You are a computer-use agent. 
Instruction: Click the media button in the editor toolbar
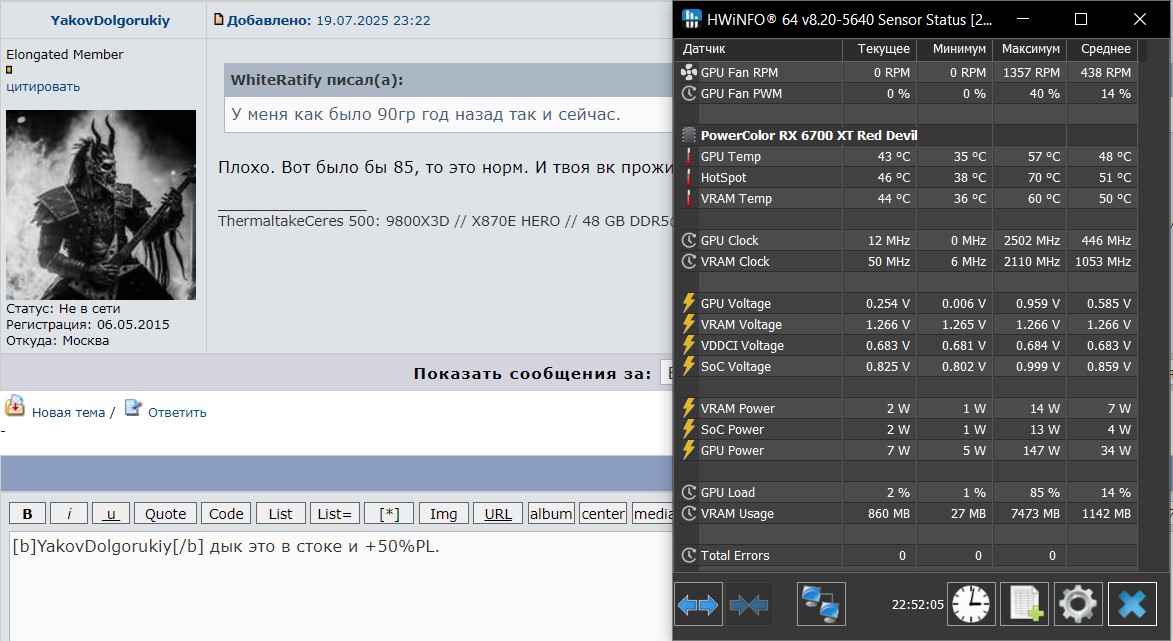point(652,513)
